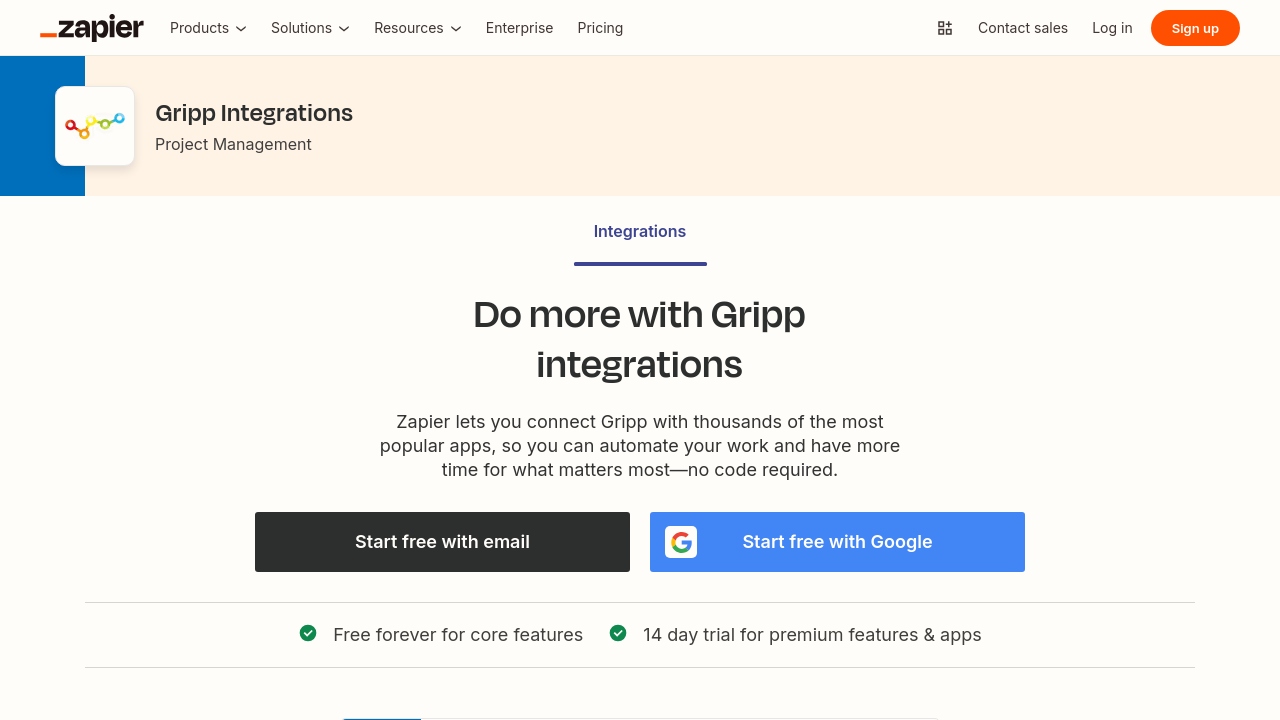Open the Resources dropdown
Viewport: 1280px width, 720px height.
[417, 28]
